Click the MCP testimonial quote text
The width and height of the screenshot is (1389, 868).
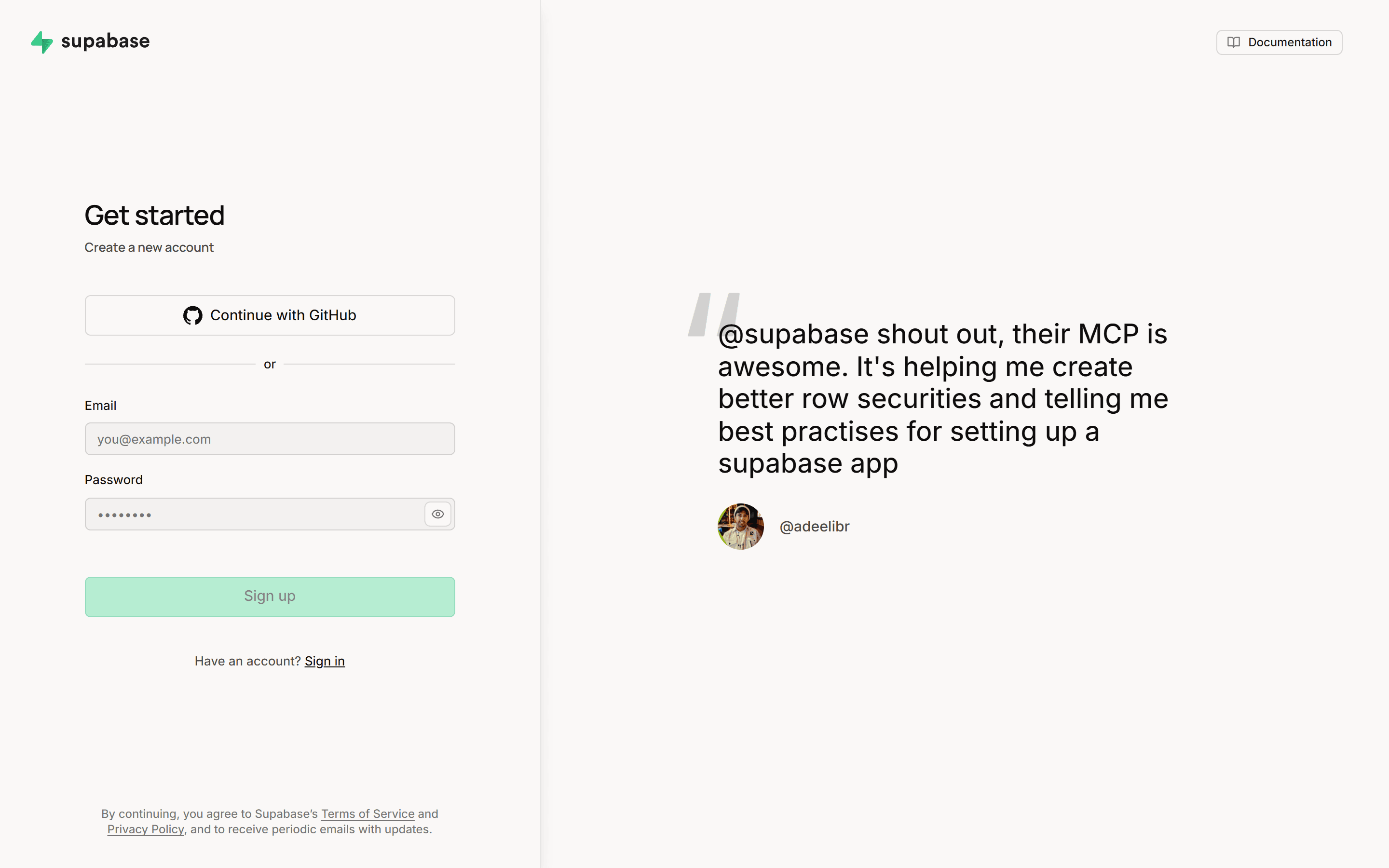(x=942, y=398)
